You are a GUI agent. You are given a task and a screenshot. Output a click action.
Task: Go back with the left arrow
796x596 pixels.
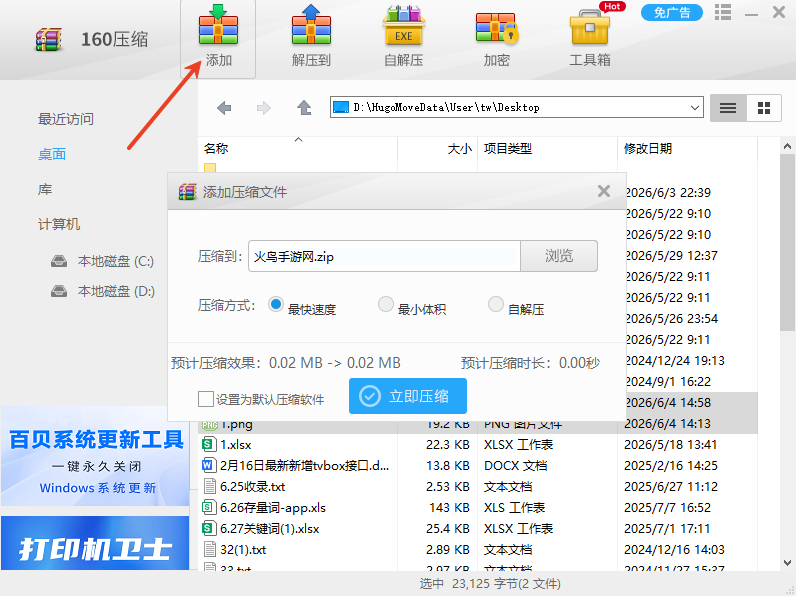(x=224, y=108)
